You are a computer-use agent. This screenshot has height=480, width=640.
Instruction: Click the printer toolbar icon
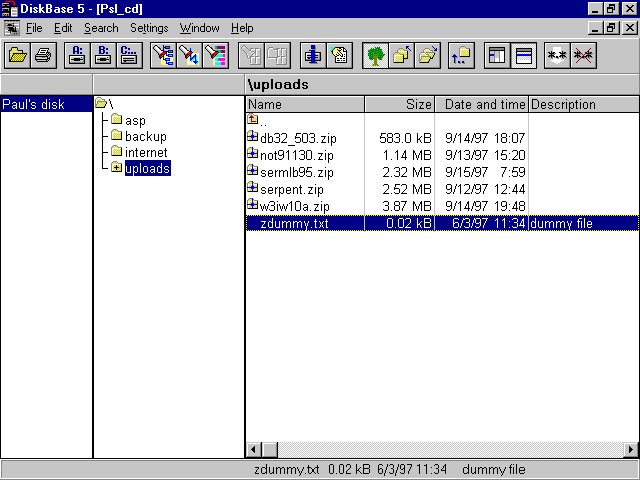(43, 56)
